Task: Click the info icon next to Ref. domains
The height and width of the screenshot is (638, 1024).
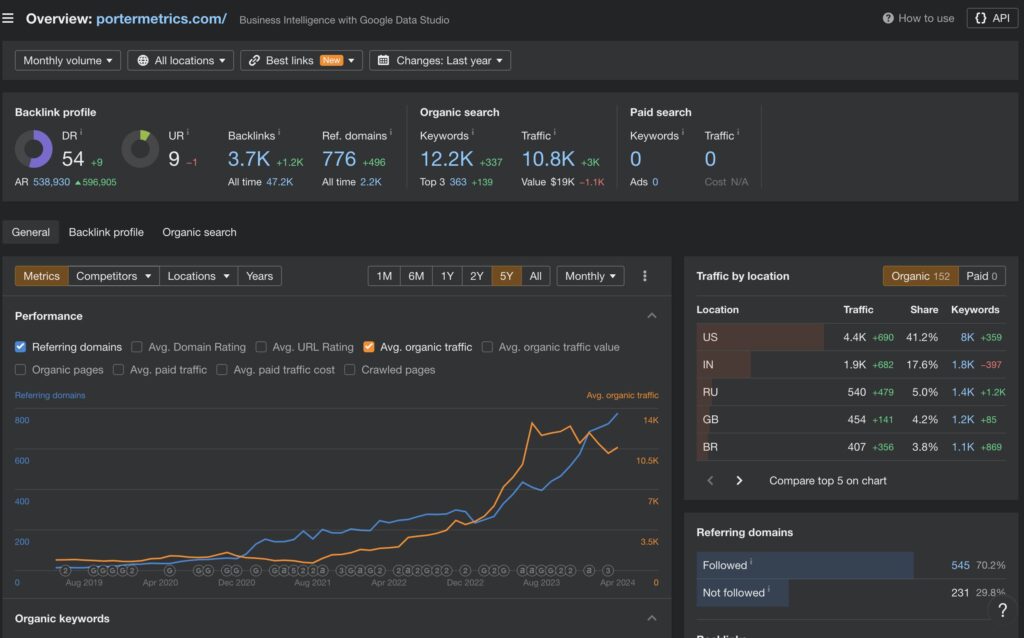Action: (391, 133)
